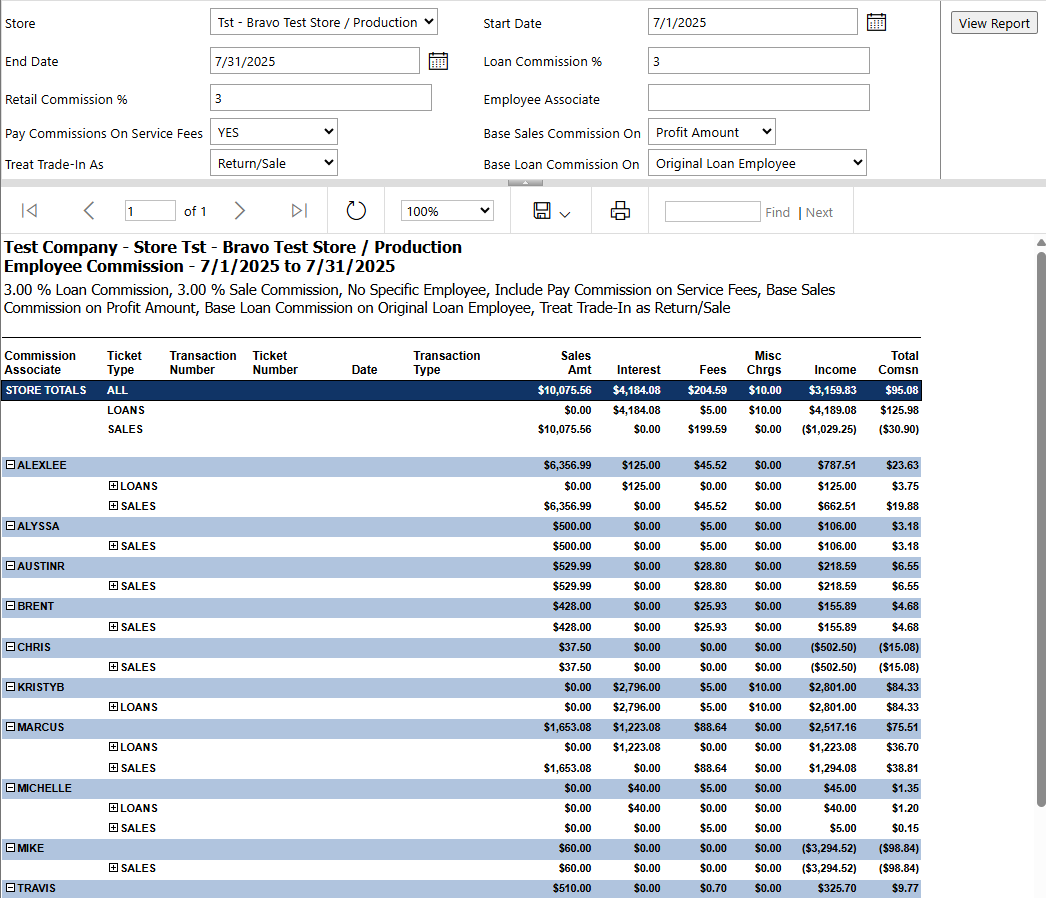Click the report vertical scrollbar

1041,528
